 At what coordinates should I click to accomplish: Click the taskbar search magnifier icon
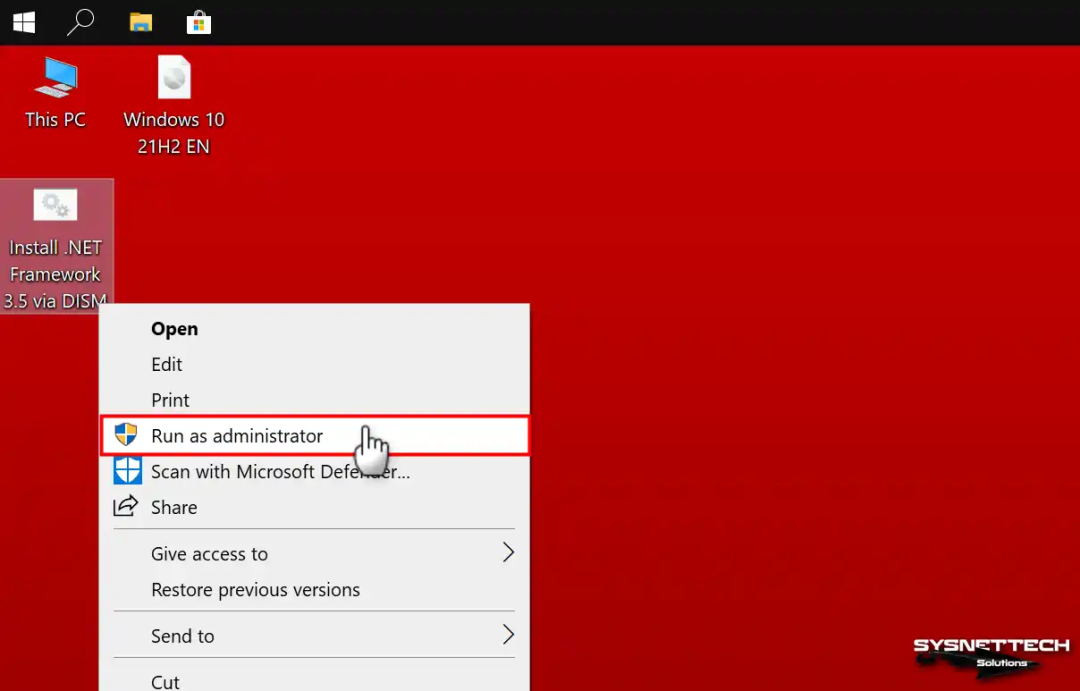(80, 22)
